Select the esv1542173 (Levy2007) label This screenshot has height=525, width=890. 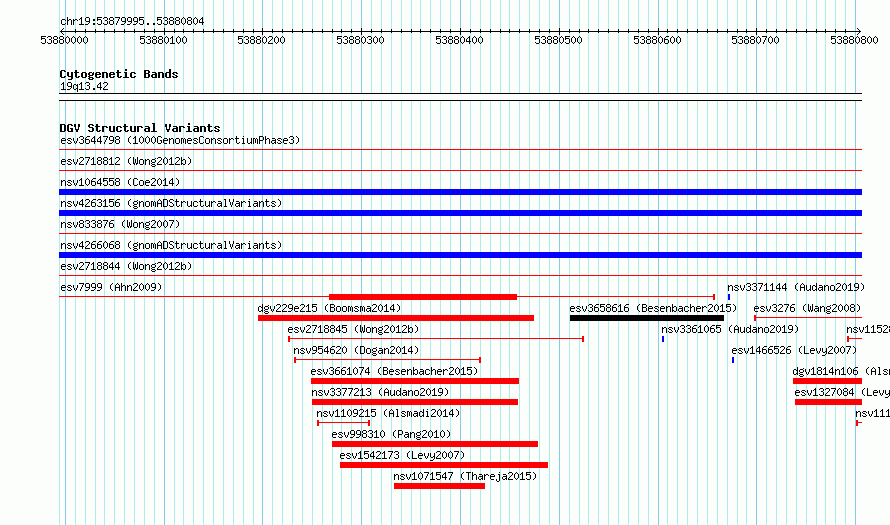click(x=402, y=455)
